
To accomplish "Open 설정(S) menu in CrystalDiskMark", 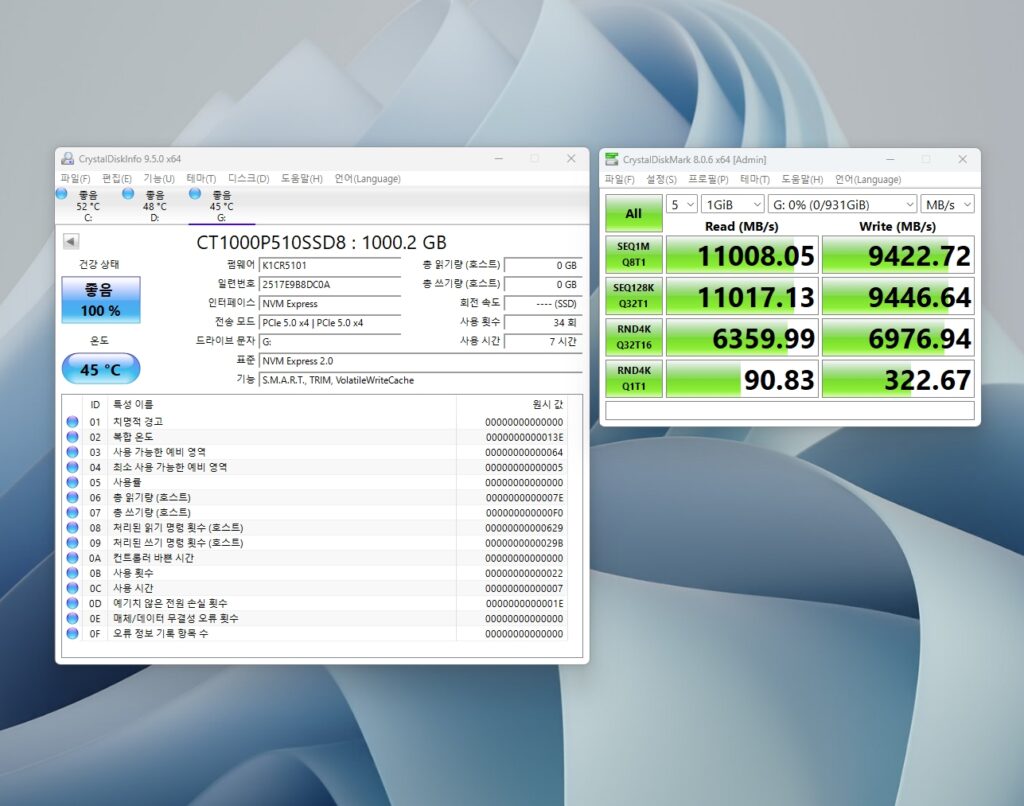I will 661,179.
